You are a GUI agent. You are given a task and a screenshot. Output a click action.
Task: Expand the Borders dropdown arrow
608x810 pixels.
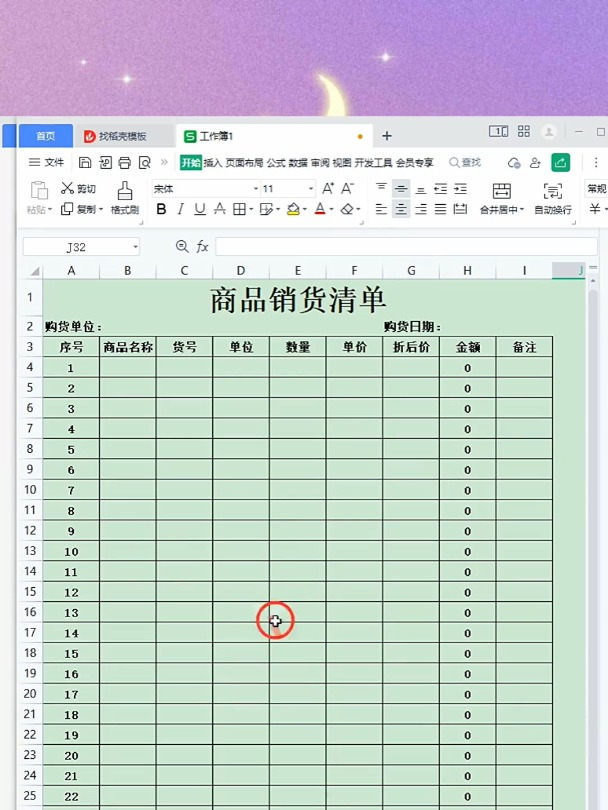pyautogui.click(x=251, y=209)
